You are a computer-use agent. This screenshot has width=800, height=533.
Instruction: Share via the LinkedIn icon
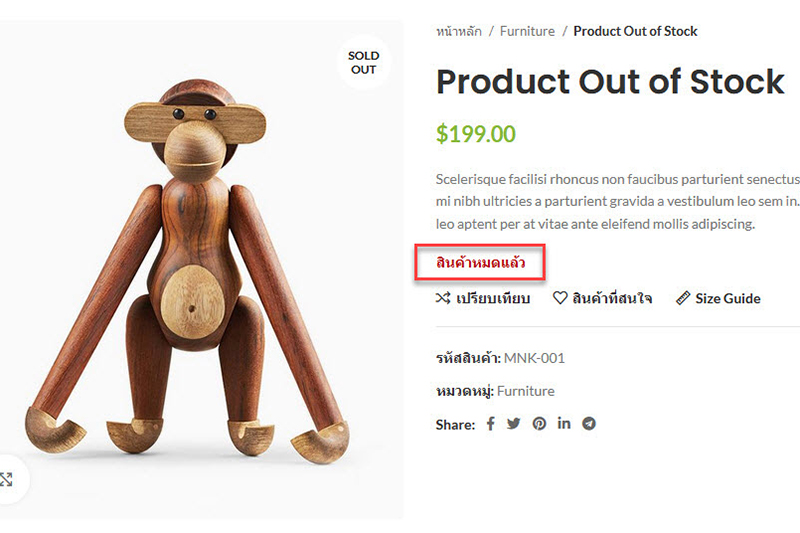tap(564, 423)
